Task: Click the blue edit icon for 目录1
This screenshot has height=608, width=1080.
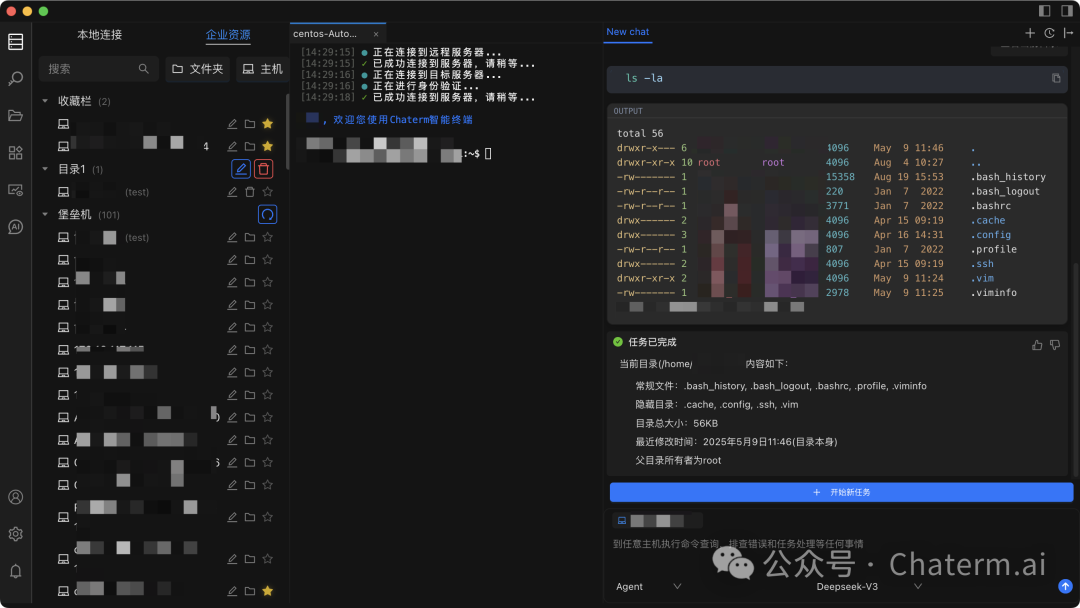Action: coord(240,169)
